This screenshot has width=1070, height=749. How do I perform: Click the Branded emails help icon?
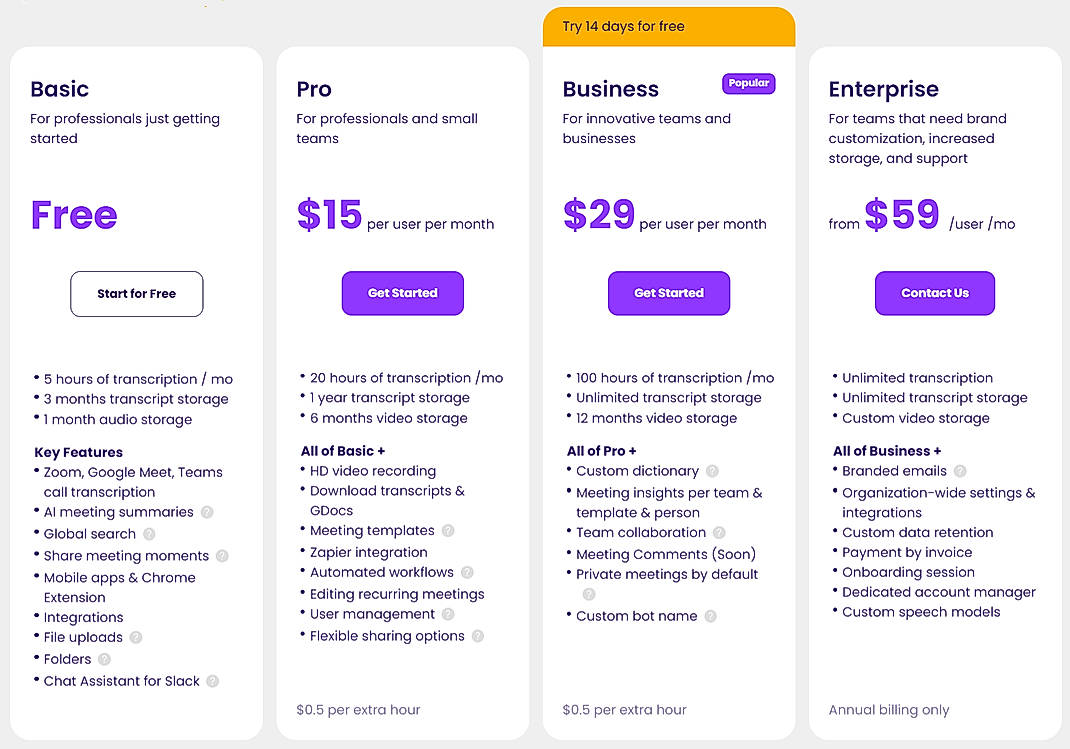(x=959, y=471)
